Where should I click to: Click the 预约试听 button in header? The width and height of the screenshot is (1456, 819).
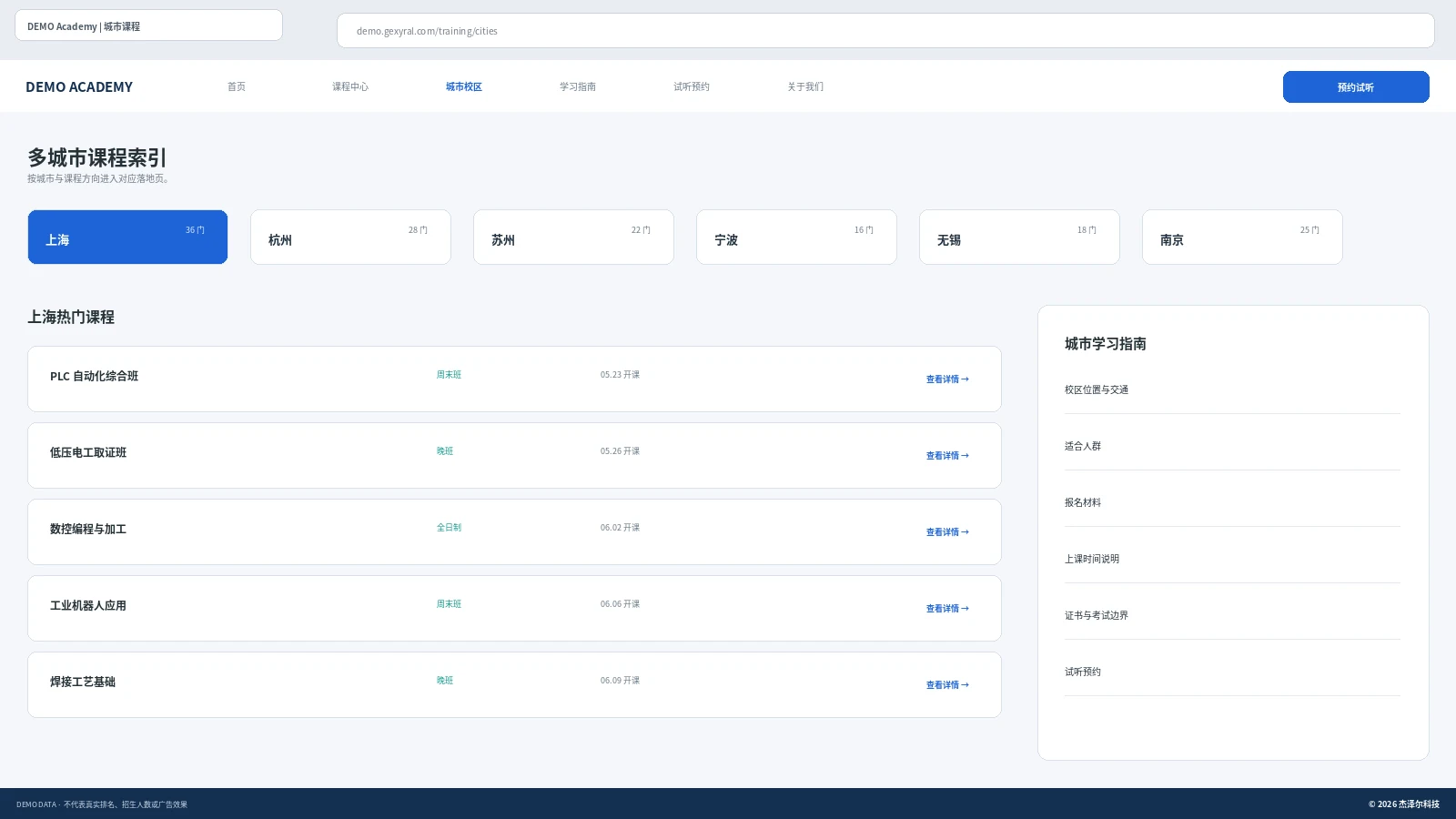click(x=1356, y=87)
